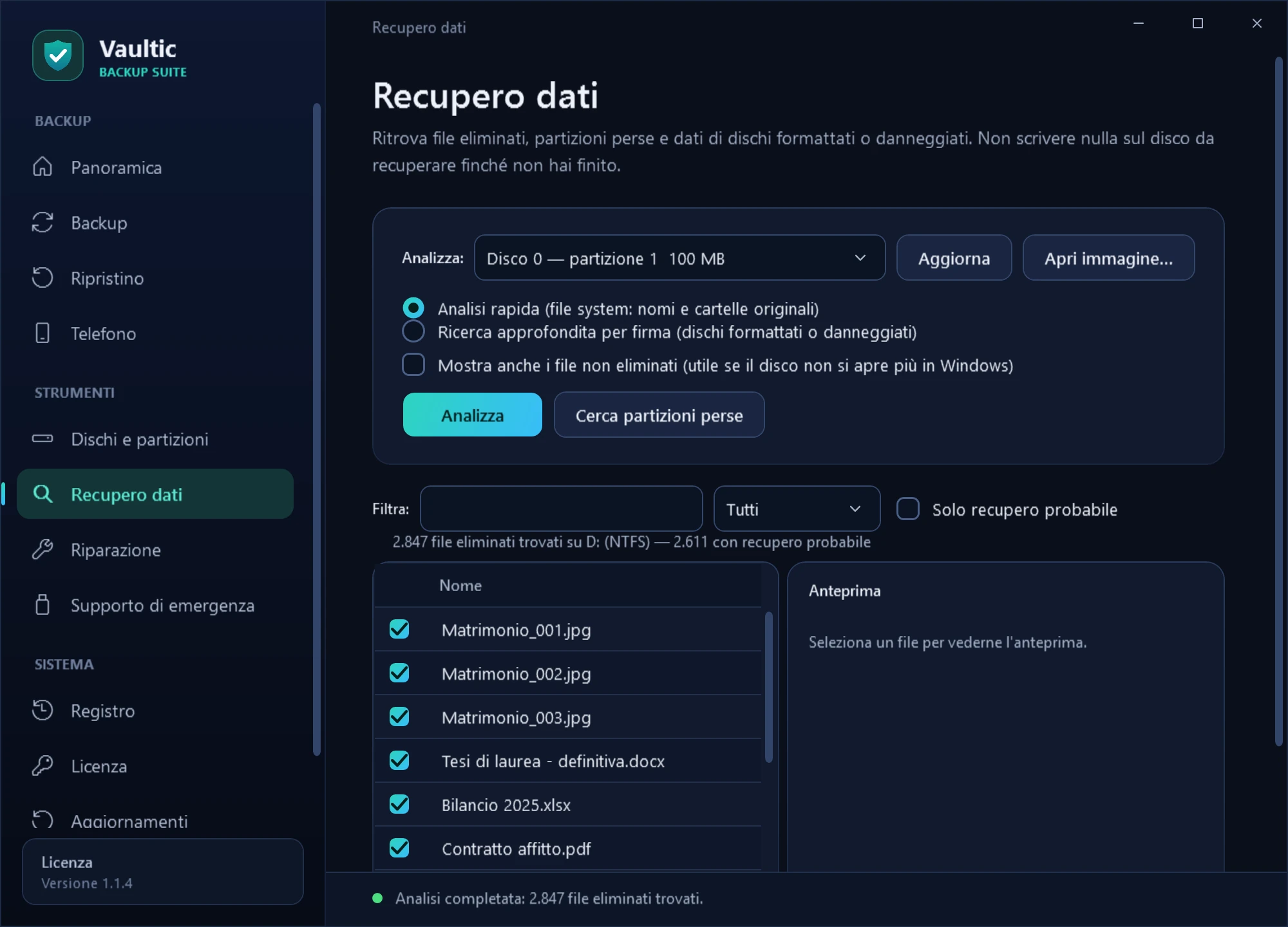Click Licenza Versione 1.1.4 card
Image resolution: width=1288 pixels, height=927 pixels.
coord(162,872)
